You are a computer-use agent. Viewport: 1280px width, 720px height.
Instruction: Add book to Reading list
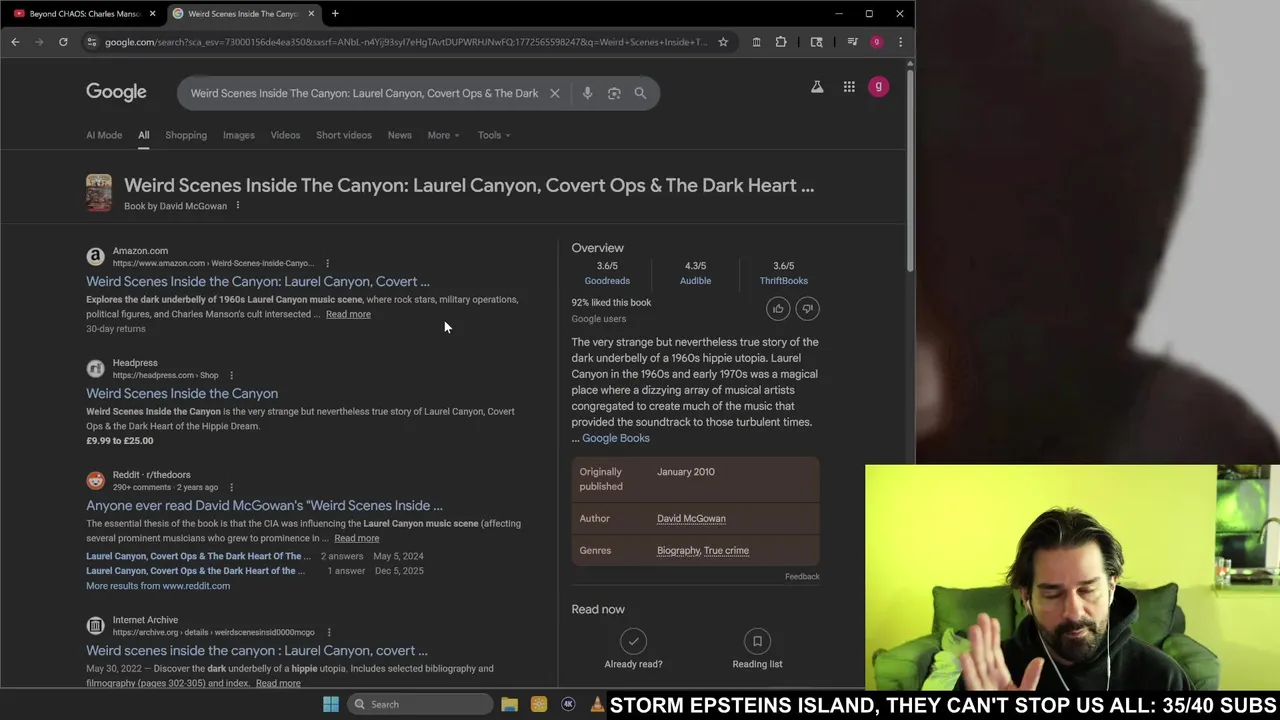[x=757, y=649]
